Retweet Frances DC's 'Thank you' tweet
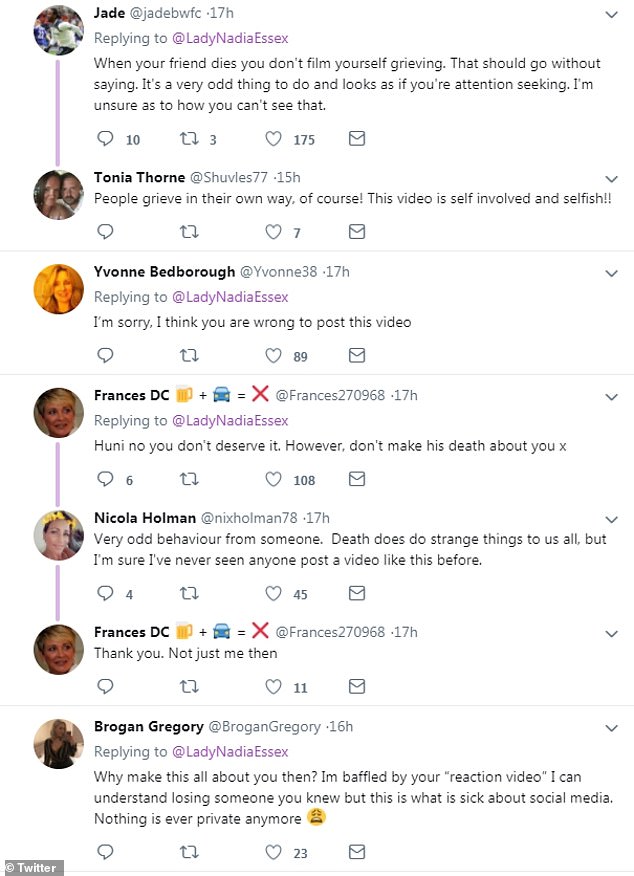The width and height of the screenshot is (634, 876). coord(188,687)
